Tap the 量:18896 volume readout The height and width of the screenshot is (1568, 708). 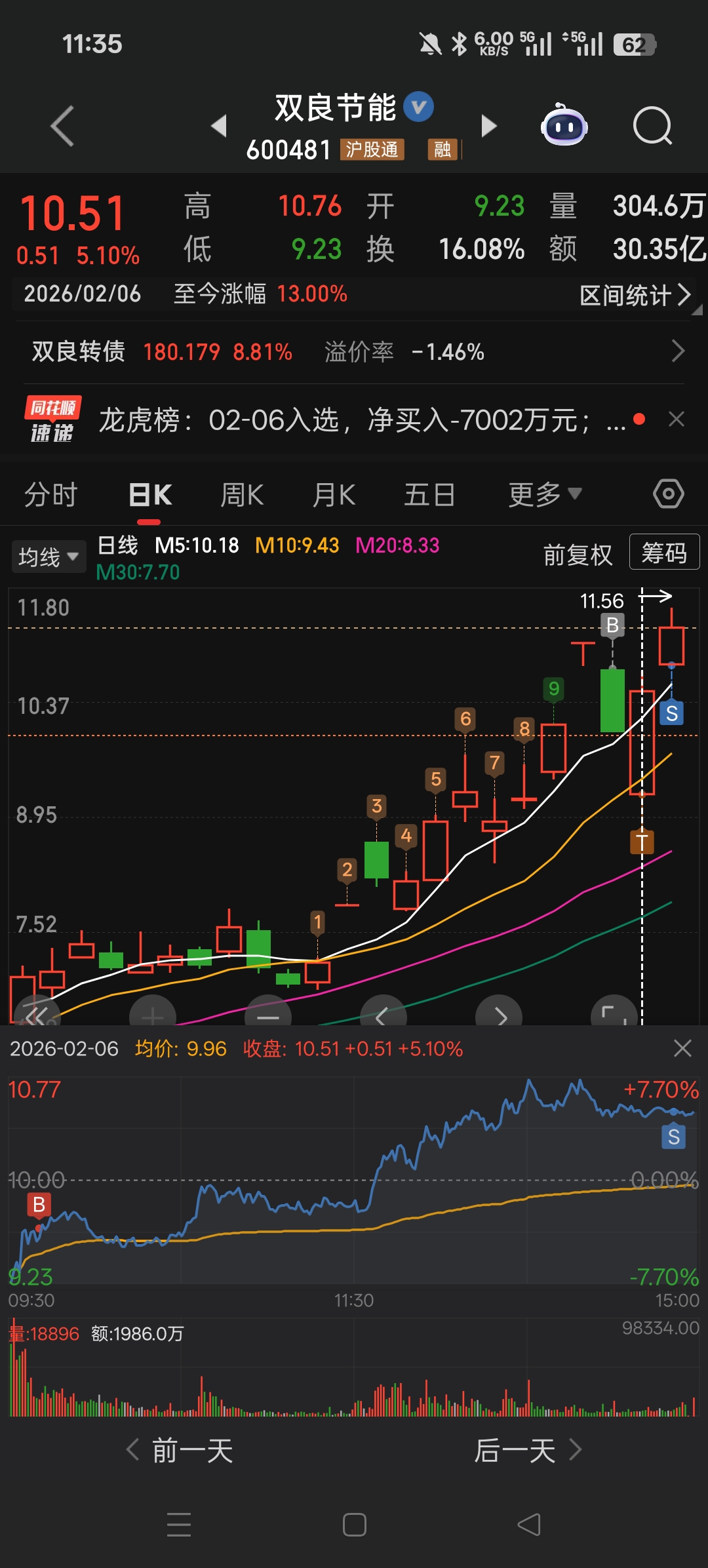(x=43, y=1333)
